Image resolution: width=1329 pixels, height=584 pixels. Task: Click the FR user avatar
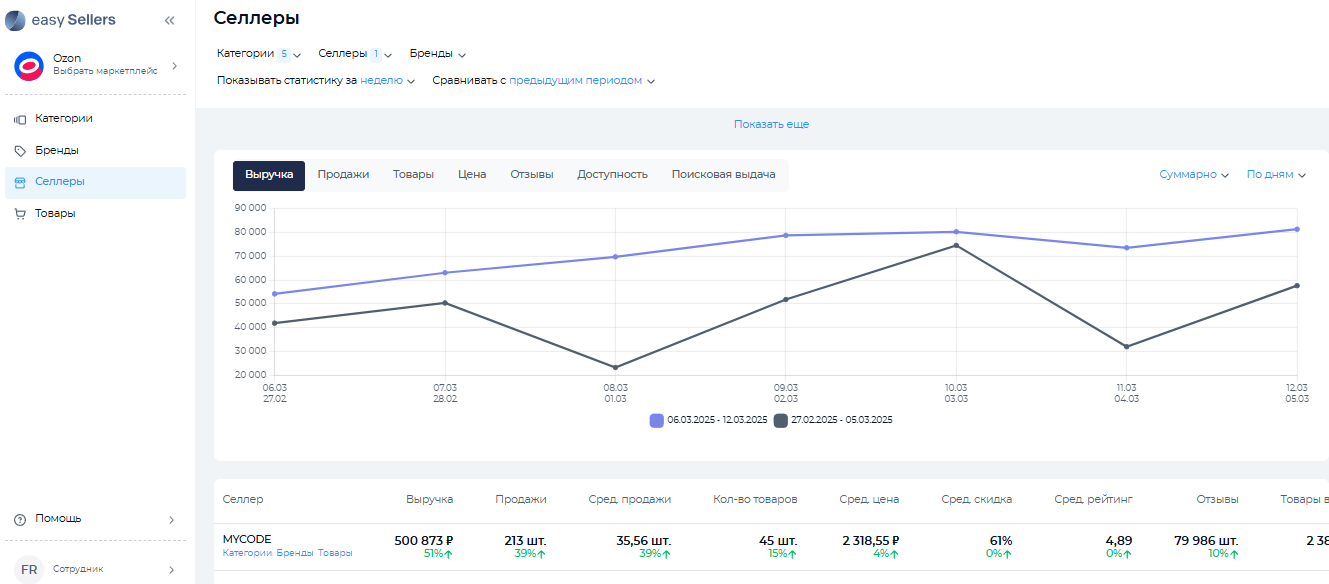pyautogui.click(x=29, y=569)
